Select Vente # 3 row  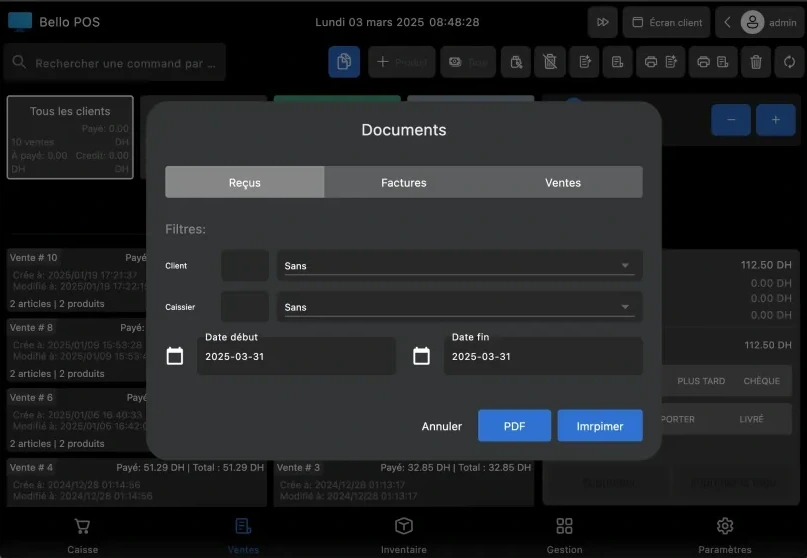(404, 482)
